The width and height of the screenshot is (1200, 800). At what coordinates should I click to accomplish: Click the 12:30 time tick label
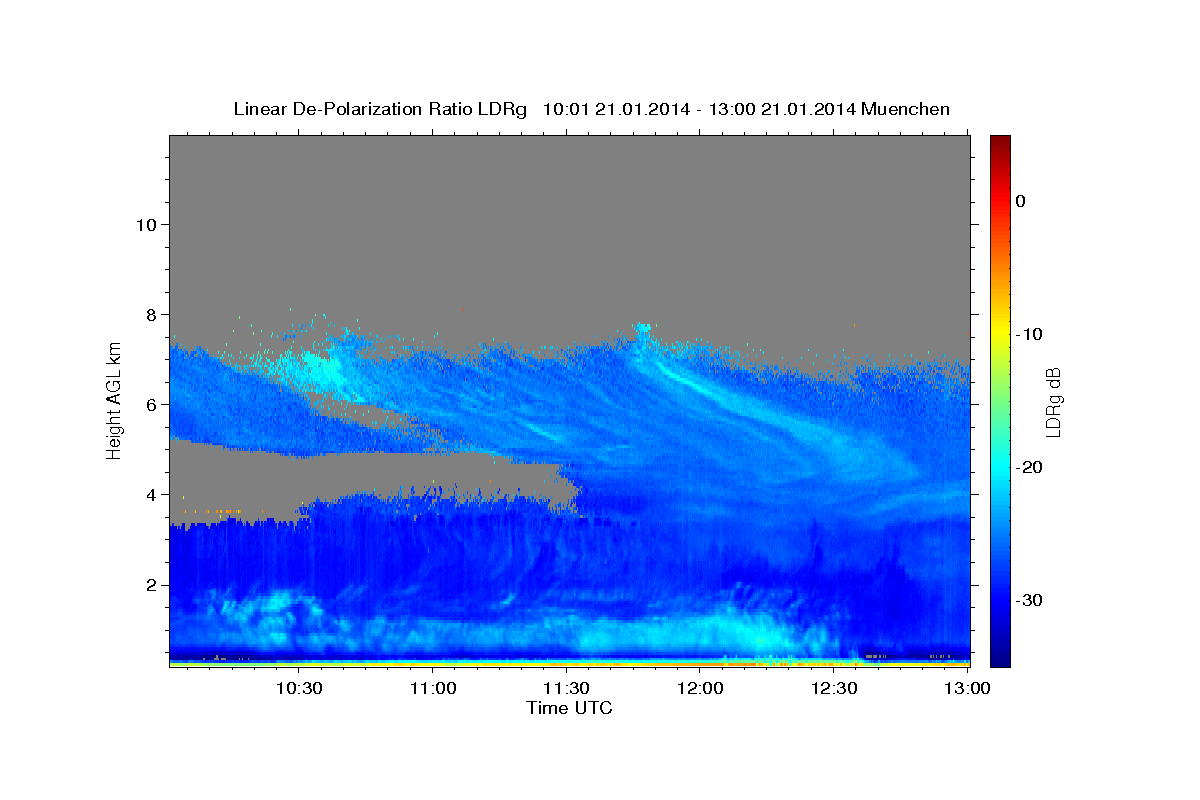coord(834,689)
